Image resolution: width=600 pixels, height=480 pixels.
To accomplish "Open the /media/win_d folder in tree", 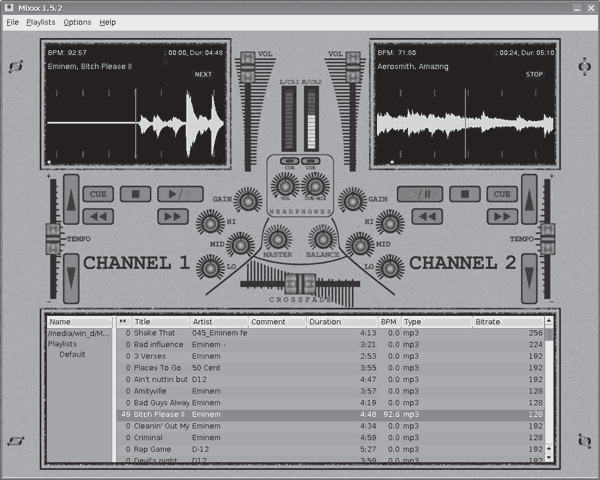I will point(78,333).
